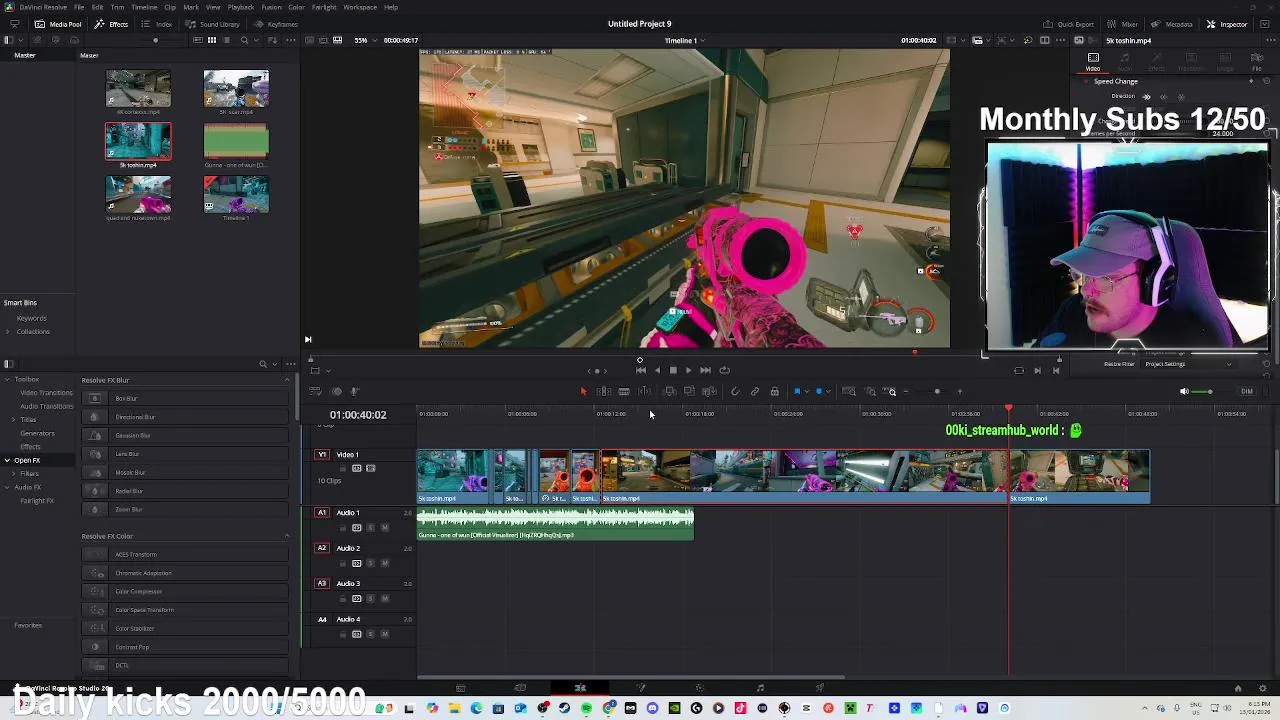Screen dimensions: 1280x720
Task: Select the A1 track destination control
Action: (x=322, y=512)
